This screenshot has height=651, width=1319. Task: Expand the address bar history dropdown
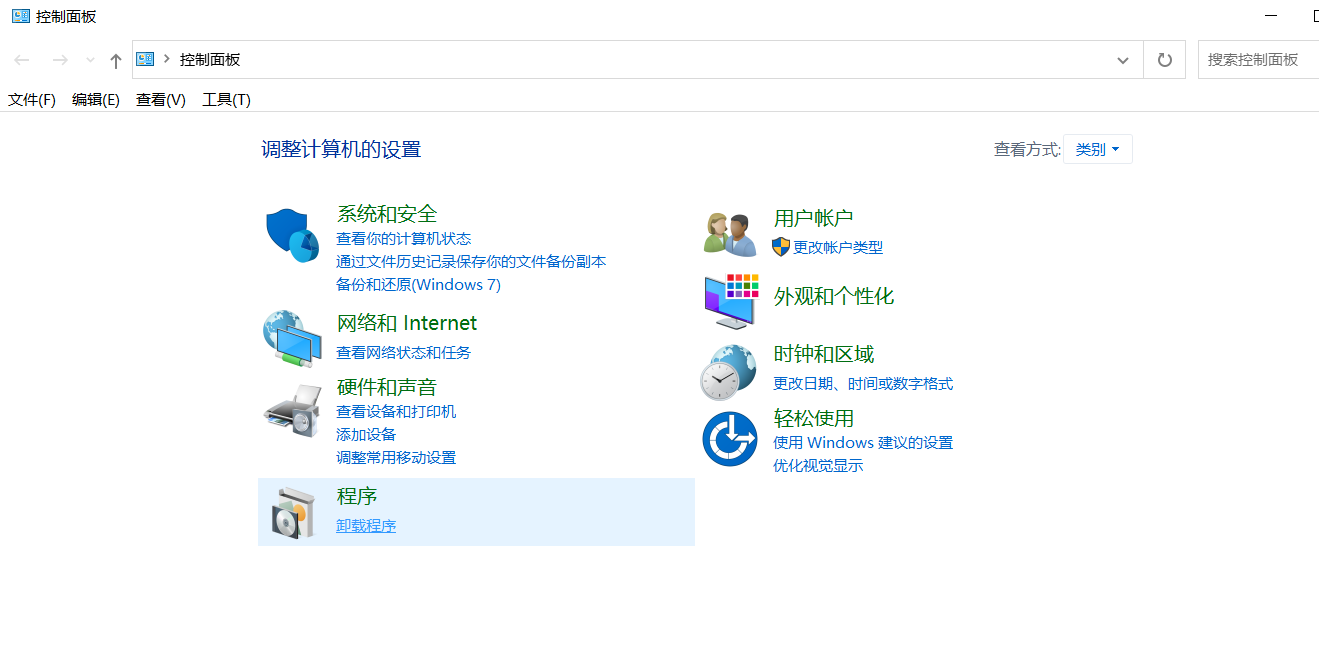(x=1123, y=60)
